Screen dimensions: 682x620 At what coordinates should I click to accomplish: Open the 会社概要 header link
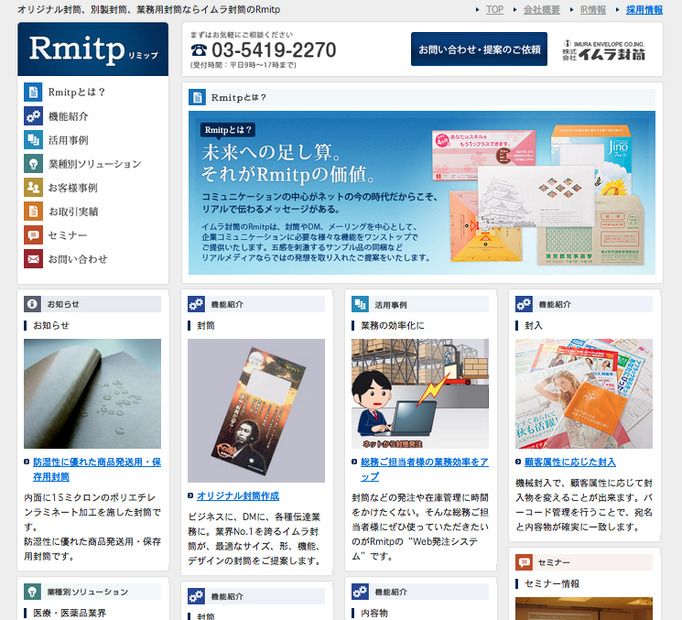(542, 10)
